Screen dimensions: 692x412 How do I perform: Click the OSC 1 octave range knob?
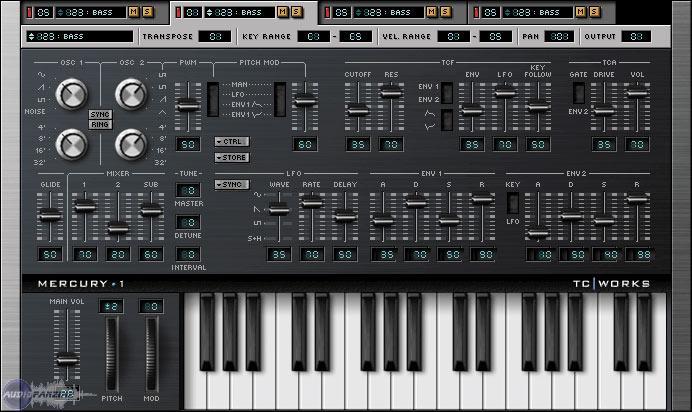(x=71, y=144)
